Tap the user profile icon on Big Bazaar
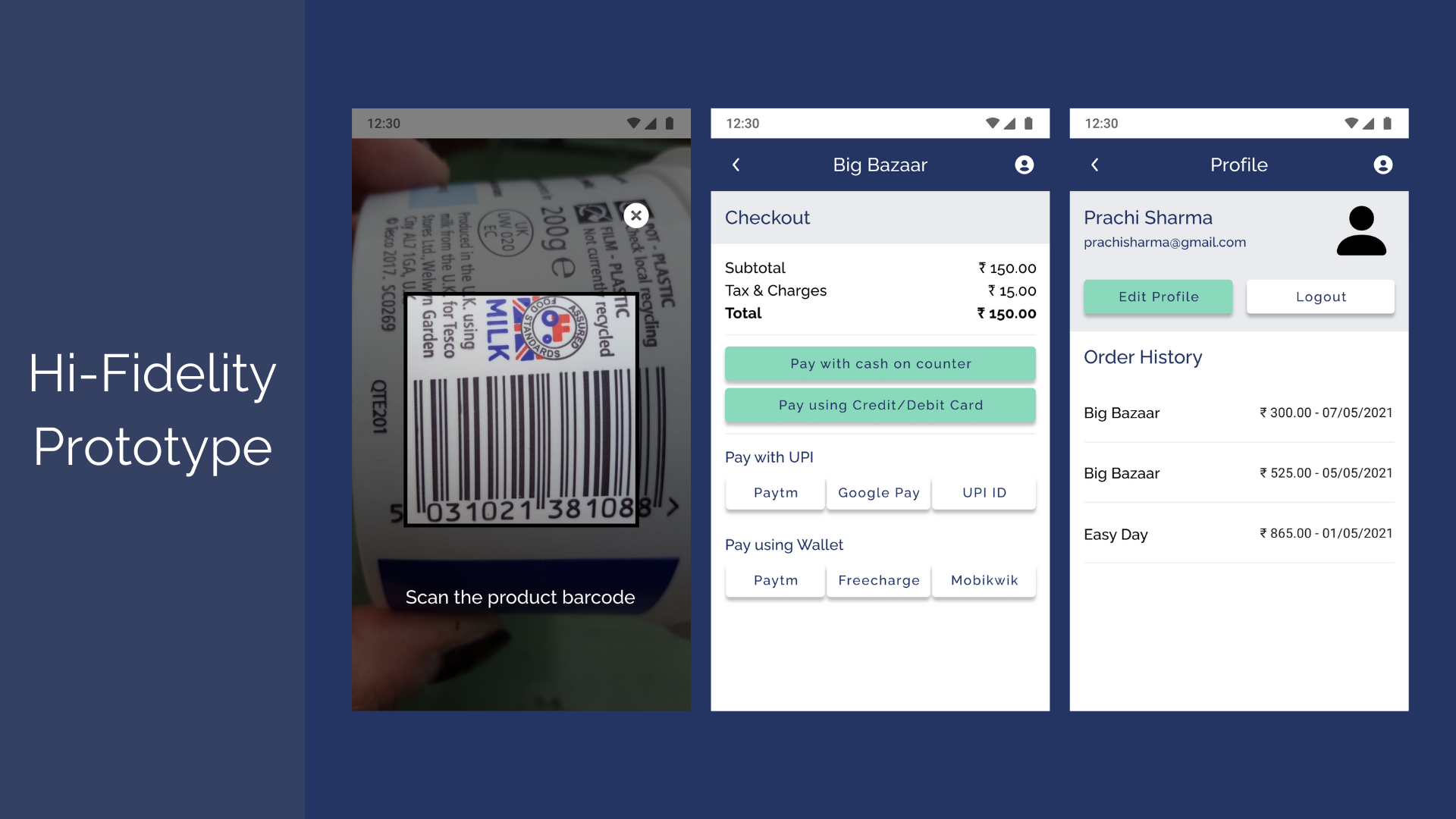Viewport: 1456px width, 819px height. point(1024,165)
